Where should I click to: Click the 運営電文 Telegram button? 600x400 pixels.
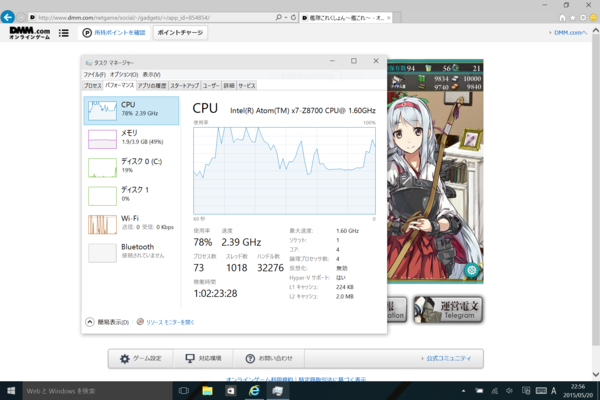point(448,310)
